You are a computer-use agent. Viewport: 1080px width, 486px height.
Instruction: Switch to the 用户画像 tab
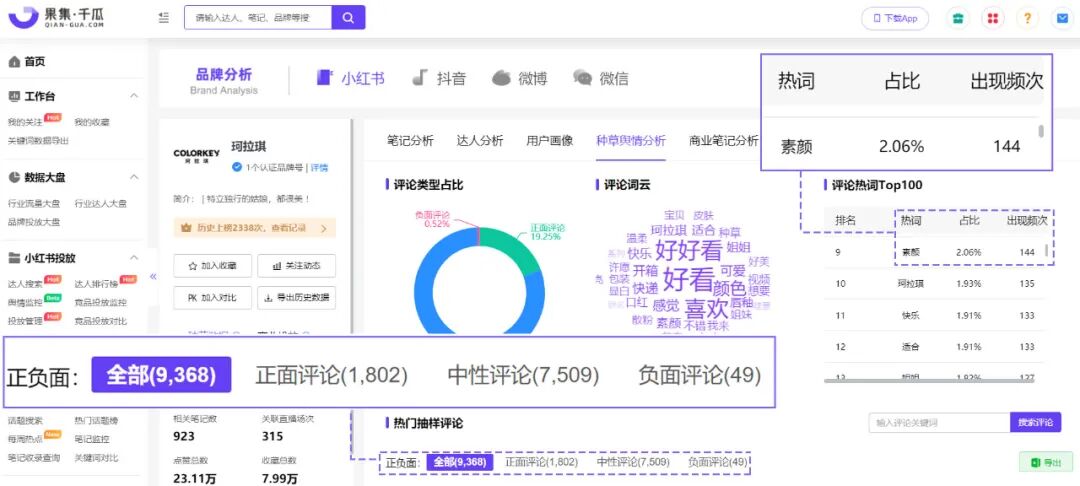click(x=550, y=140)
